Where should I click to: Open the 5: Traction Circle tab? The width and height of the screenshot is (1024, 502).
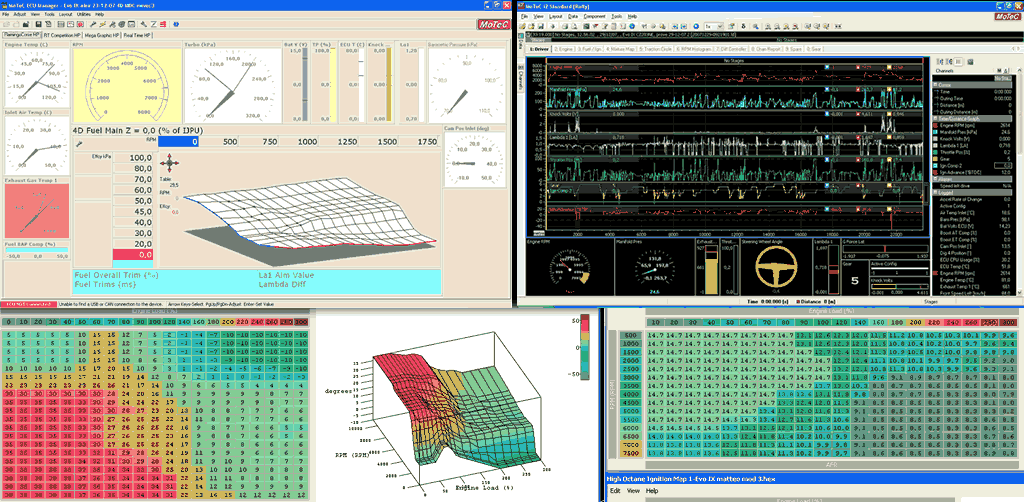coord(656,49)
